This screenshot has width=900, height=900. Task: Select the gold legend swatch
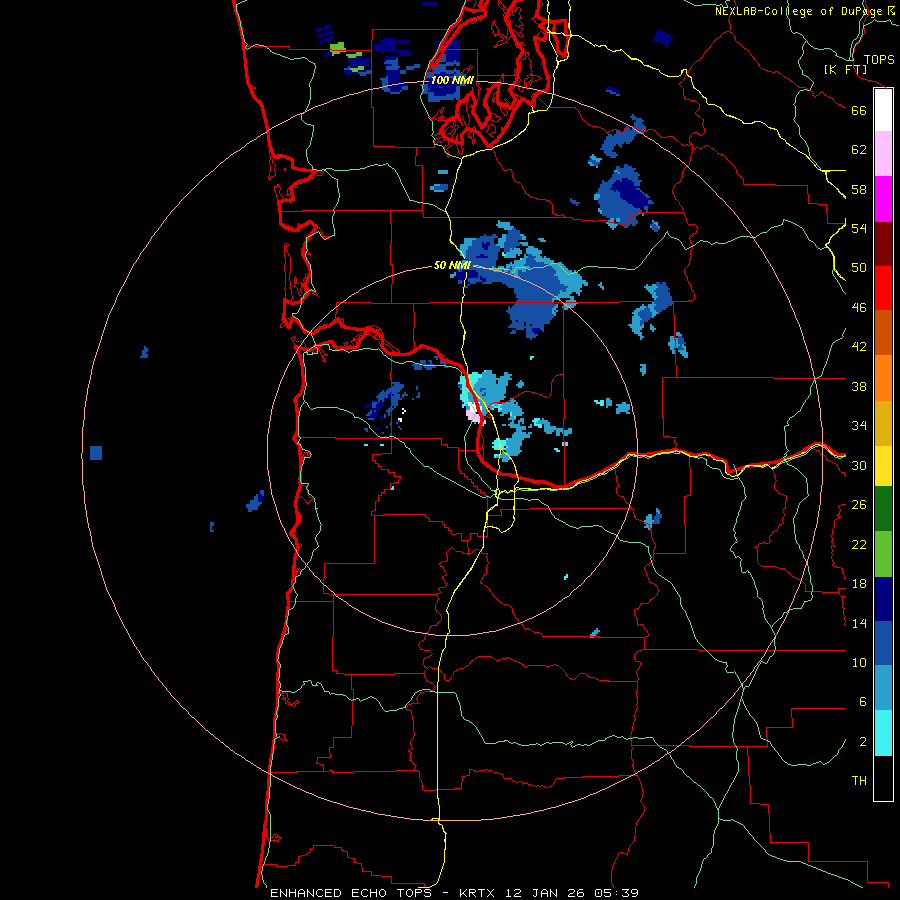pyautogui.click(x=883, y=423)
